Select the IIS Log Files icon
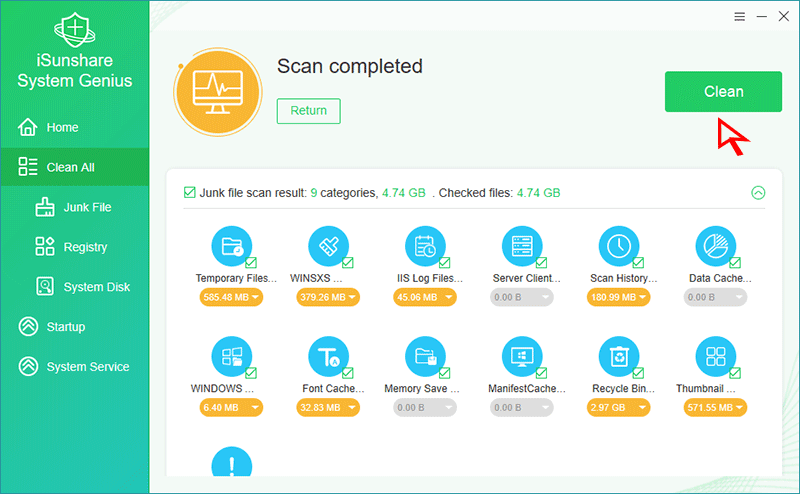Image resolution: width=800 pixels, height=494 pixels. click(424, 246)
